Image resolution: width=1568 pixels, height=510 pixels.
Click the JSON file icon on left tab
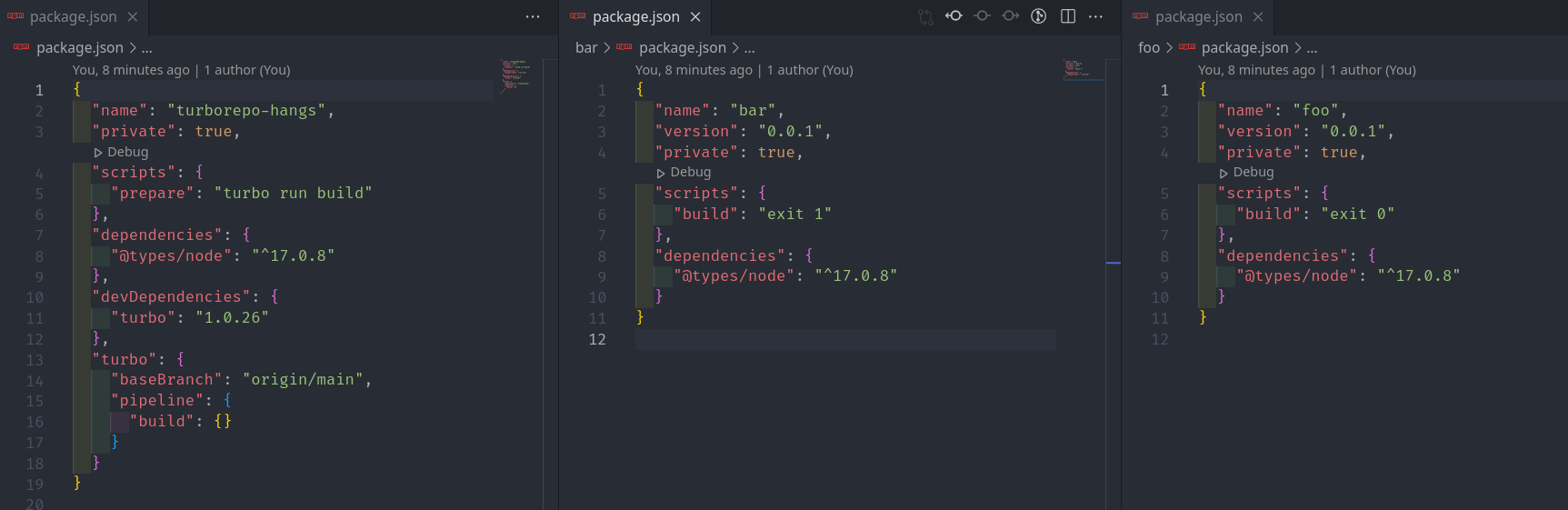point(15,16)
